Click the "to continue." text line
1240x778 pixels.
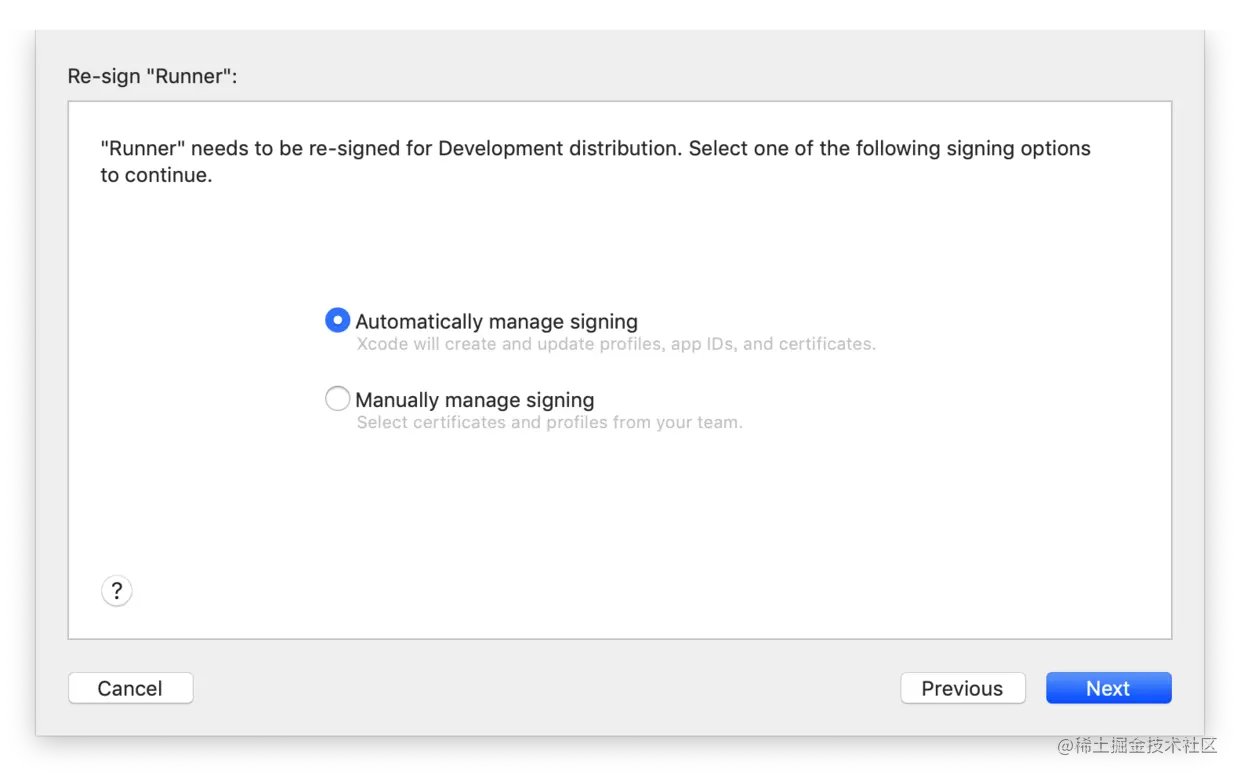pyautogui.click(x=156, y=176)
